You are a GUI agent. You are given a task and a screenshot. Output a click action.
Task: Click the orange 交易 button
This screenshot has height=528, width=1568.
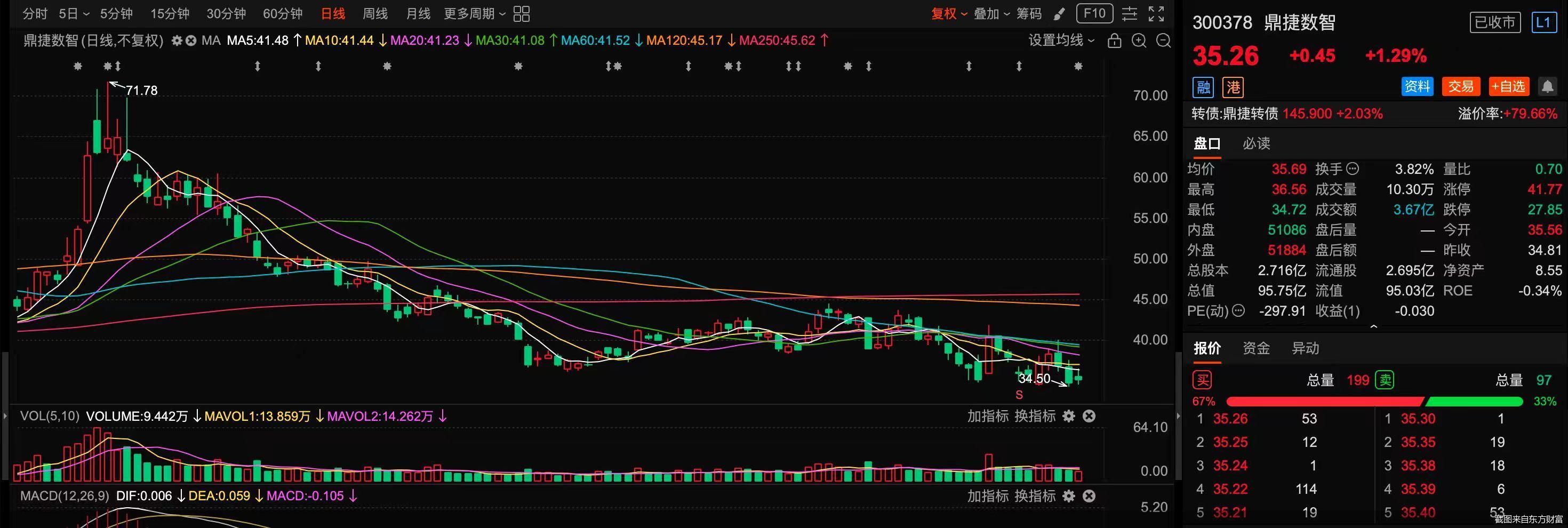(1461, 86)
